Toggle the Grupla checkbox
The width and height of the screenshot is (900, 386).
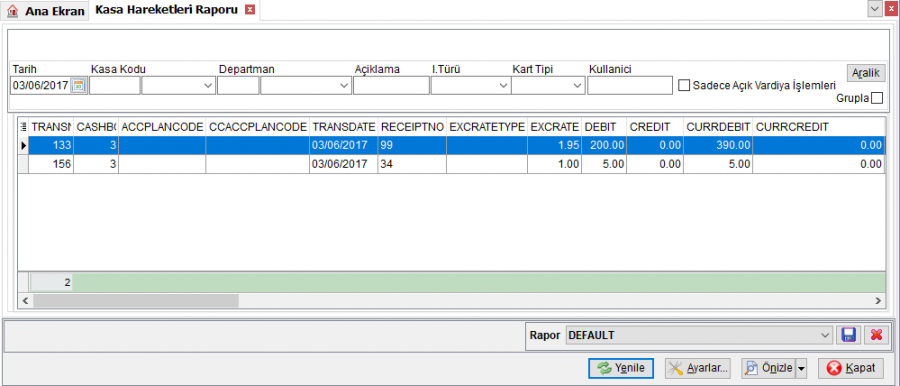click(x=876, y=98)
